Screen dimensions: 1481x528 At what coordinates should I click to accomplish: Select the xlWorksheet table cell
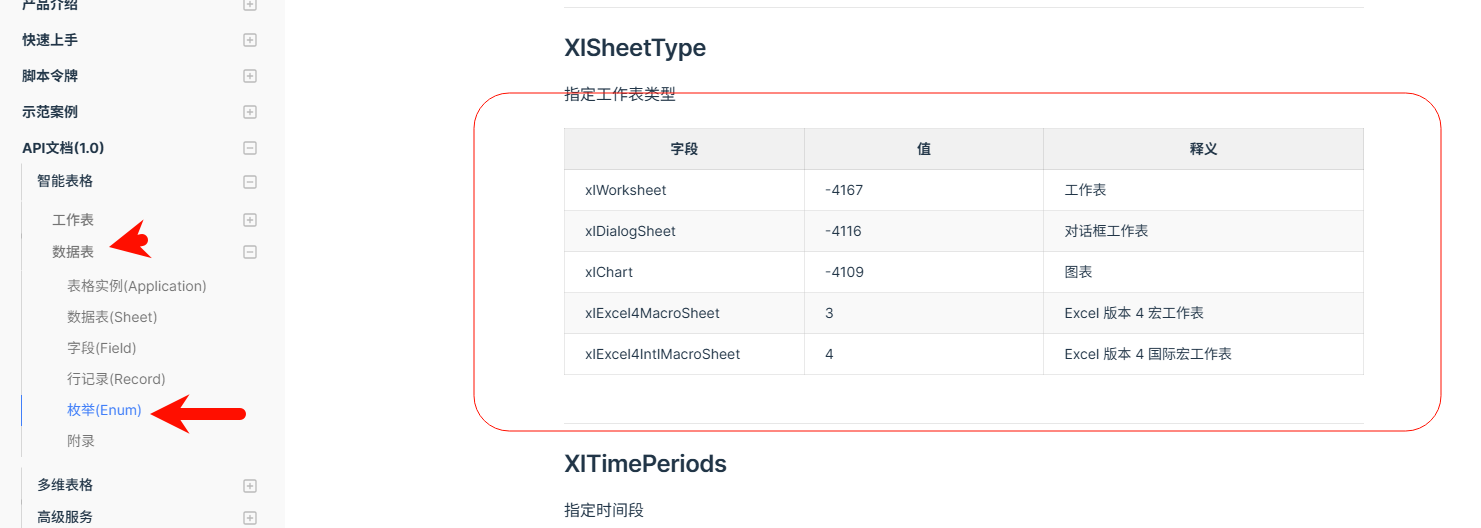(x=684, y=190)
